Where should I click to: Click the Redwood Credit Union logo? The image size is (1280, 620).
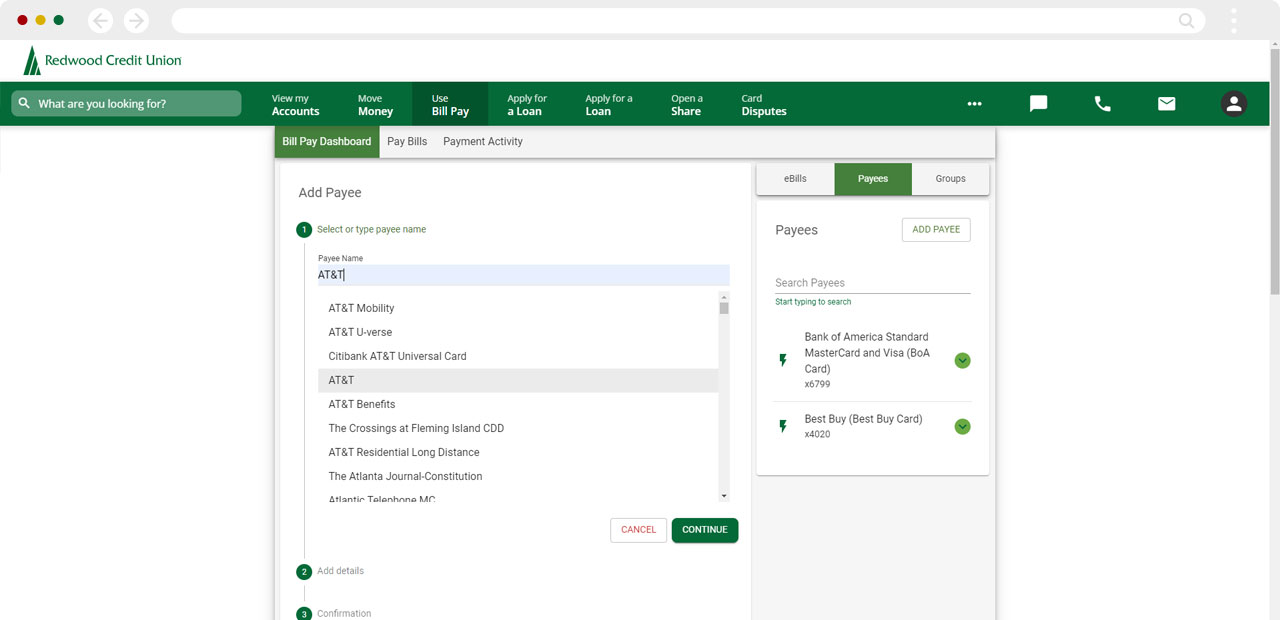(103, 60)
